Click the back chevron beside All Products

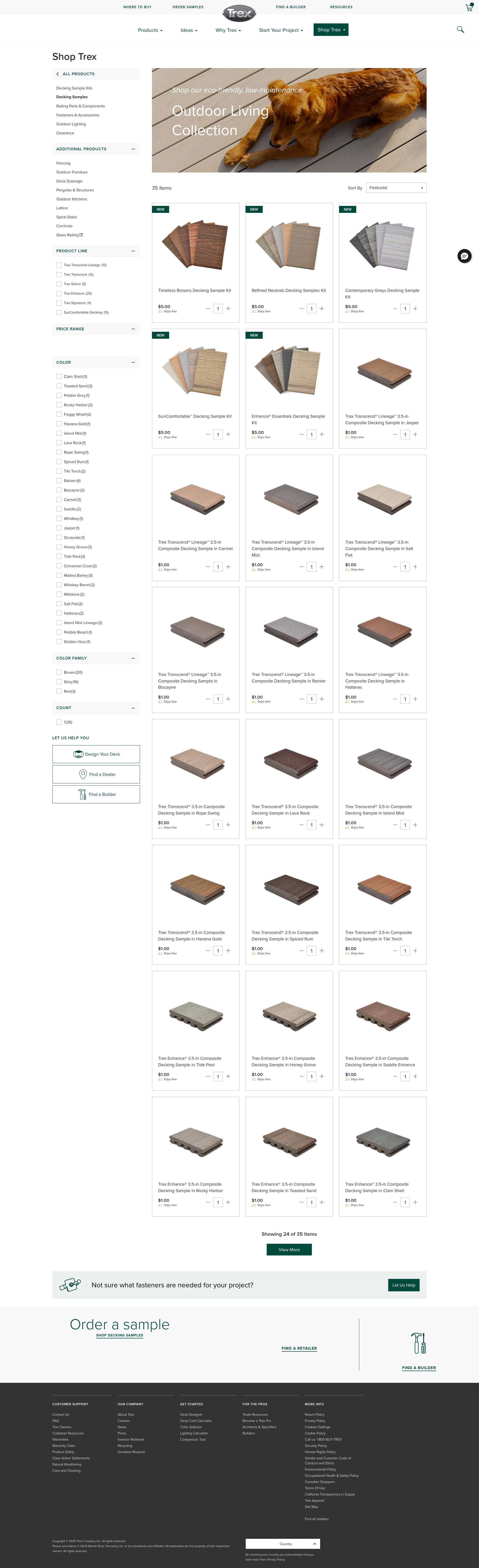[x=58, y=74]
